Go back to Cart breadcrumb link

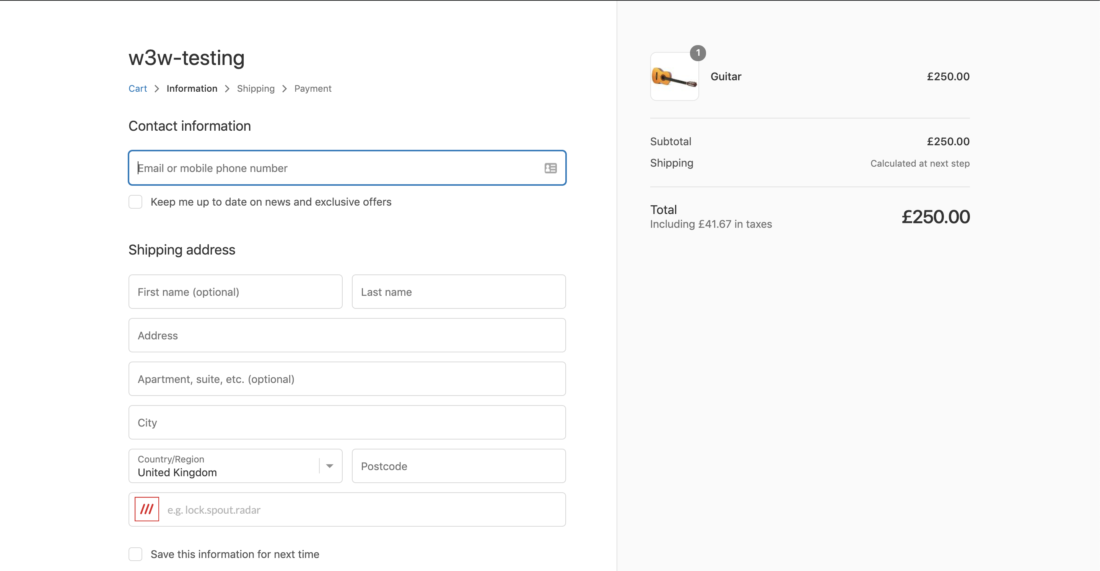(138, 88)
